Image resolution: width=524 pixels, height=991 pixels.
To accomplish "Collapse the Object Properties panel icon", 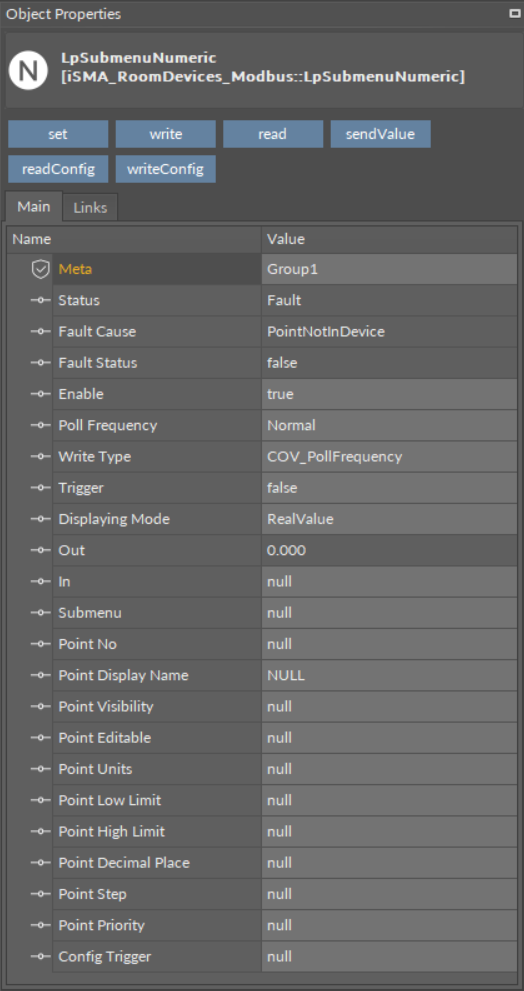I will [515, 13].
